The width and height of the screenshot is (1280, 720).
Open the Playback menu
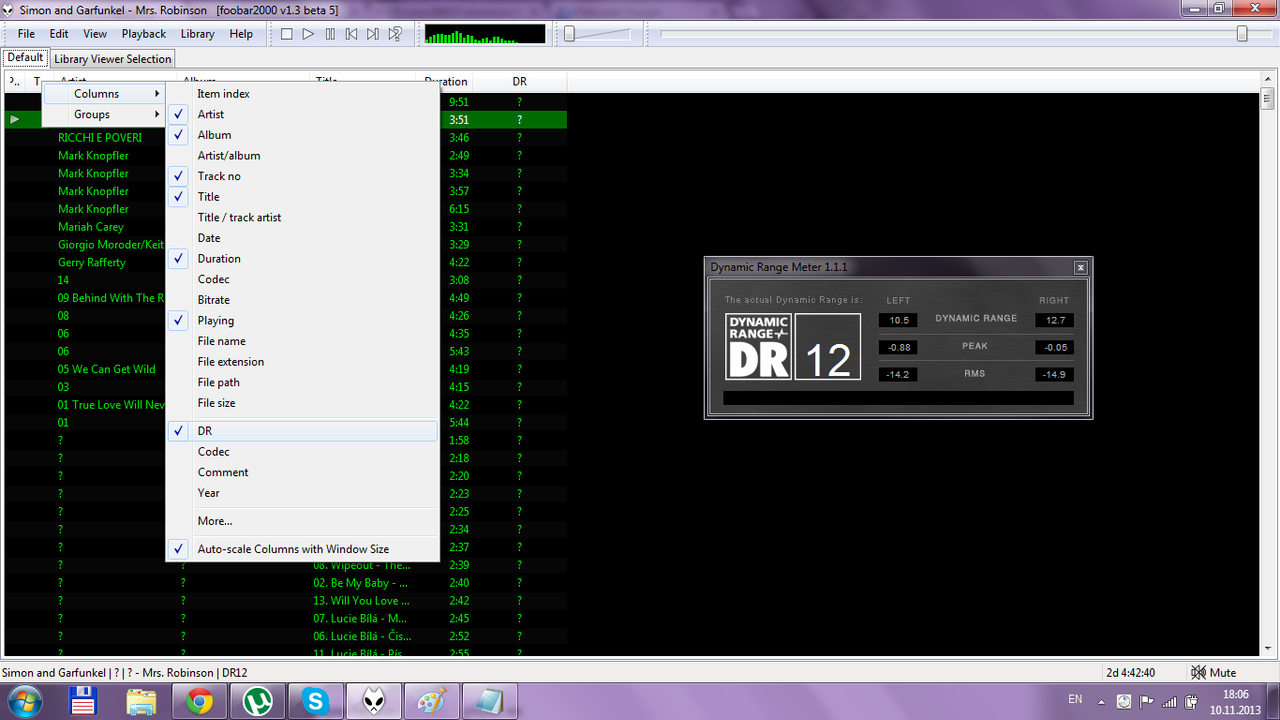(144, 34)
